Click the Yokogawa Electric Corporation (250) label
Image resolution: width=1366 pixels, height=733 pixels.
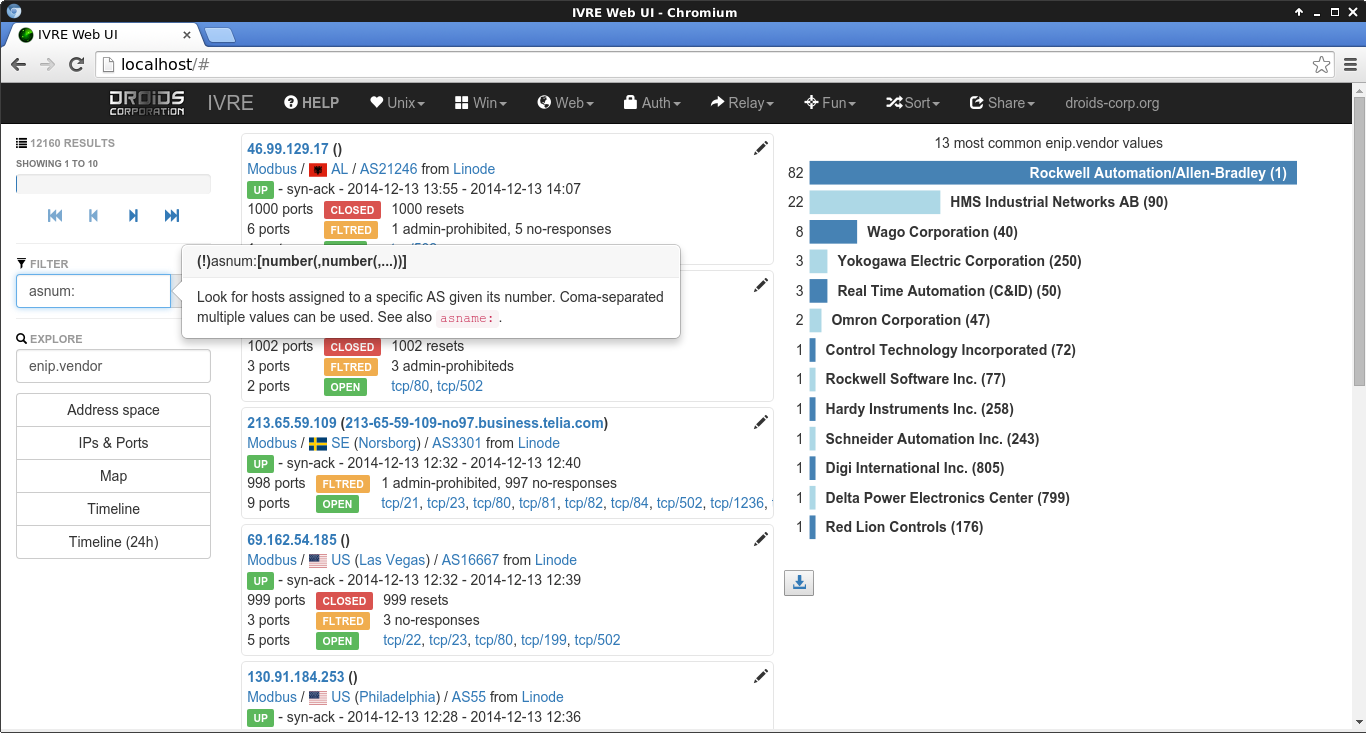[x=959, y=261]
